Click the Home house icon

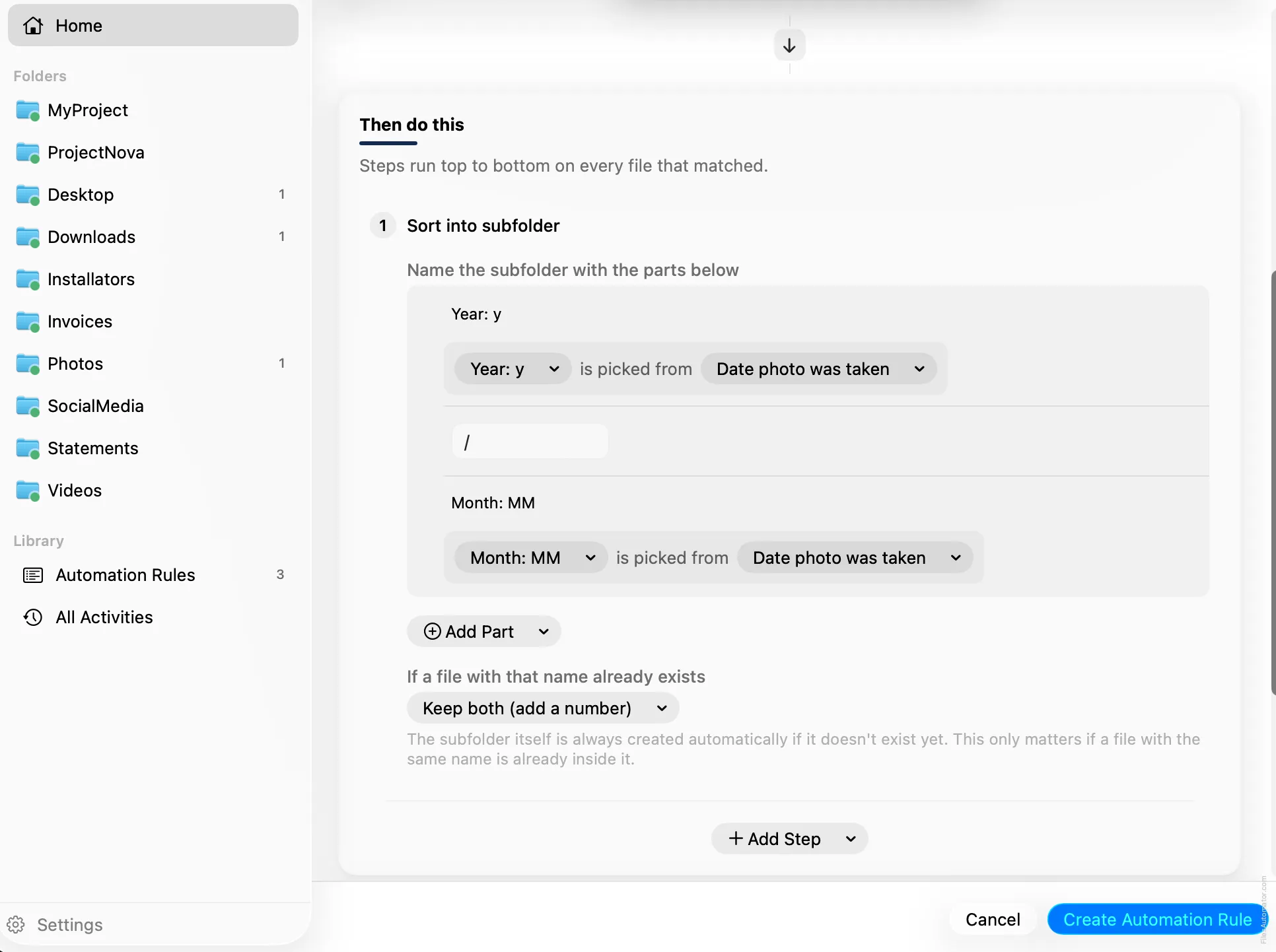click(33, 26)
